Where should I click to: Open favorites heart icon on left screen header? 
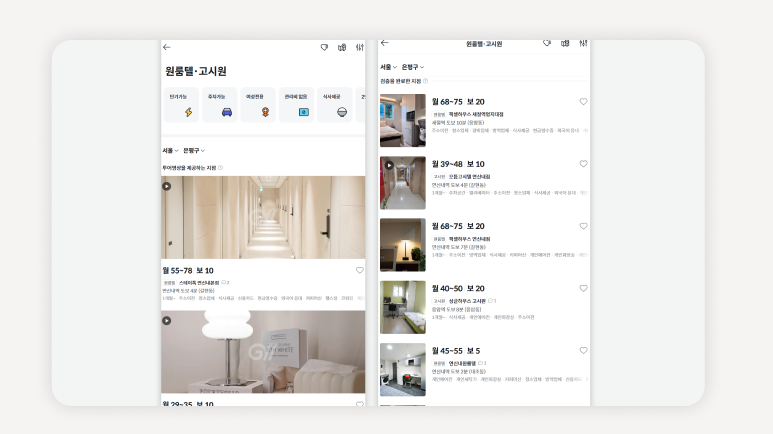click(324, 47)
